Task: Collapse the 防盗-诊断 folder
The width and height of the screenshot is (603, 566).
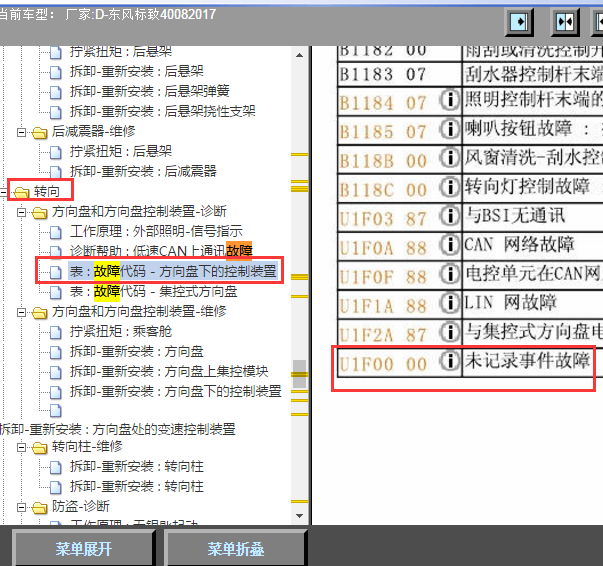Action: tap(22, 508)
